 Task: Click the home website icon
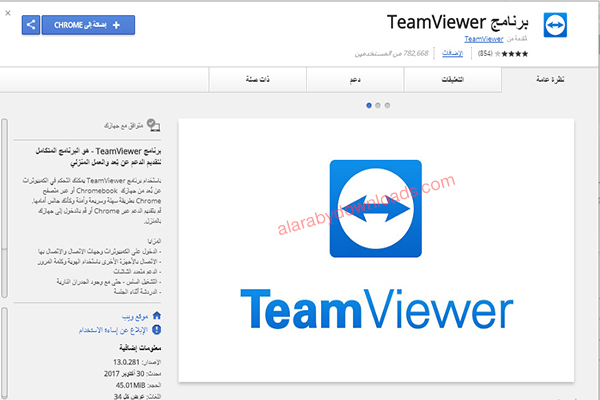pyautogui.click(x=157, y=315)
